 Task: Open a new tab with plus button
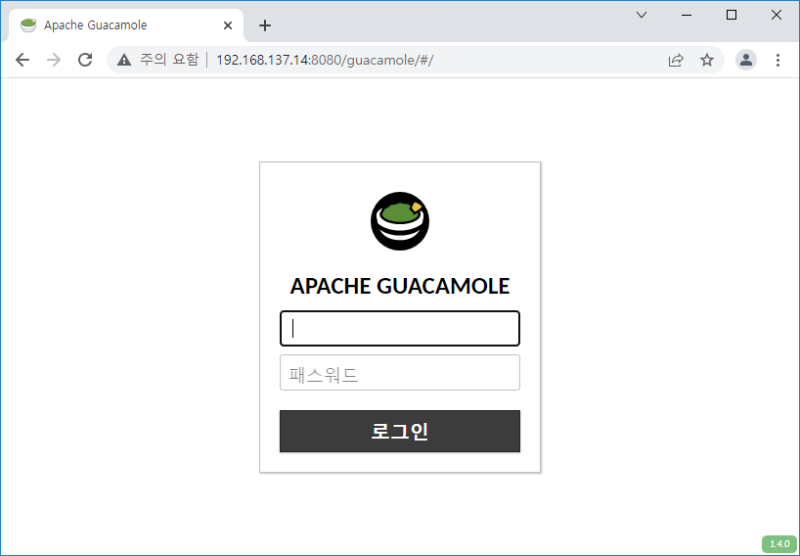(x=265, y=25)
